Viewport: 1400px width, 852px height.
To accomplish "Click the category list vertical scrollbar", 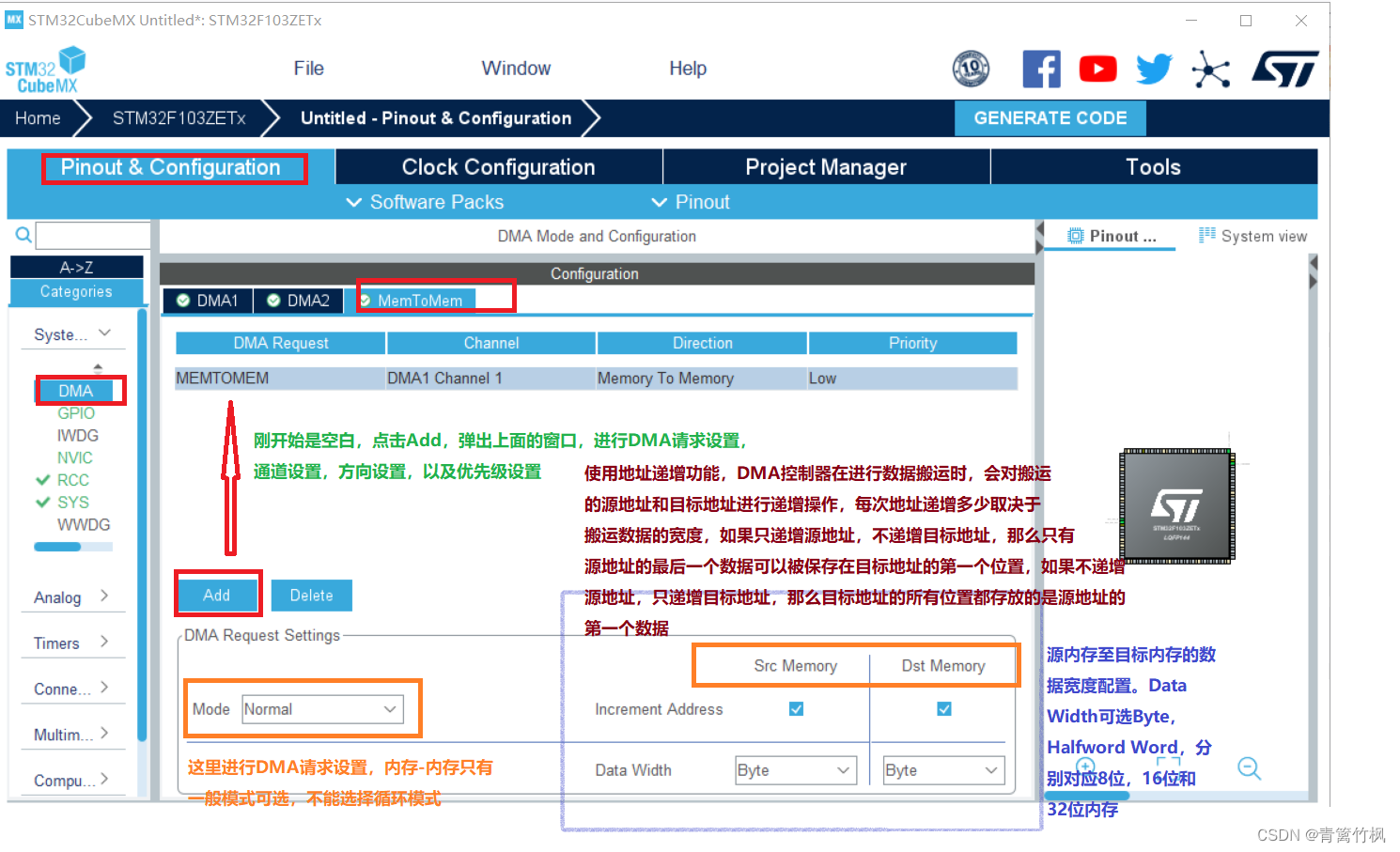I will click(142, 526).
